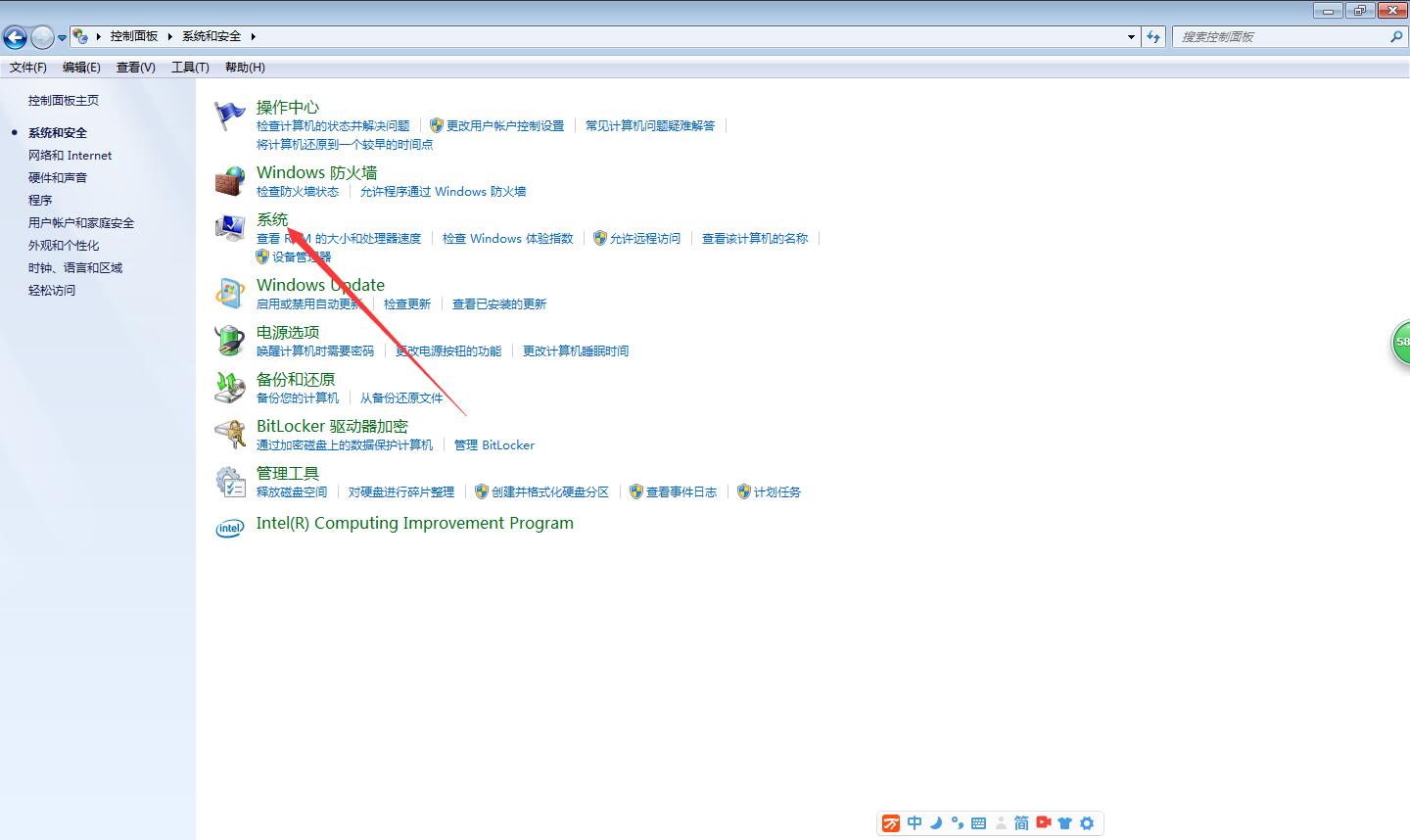The width and height of the screenshot is (1410, 840).
Task: Click inside the 搜索控制面板 search field
Action: pos(1282,36)
